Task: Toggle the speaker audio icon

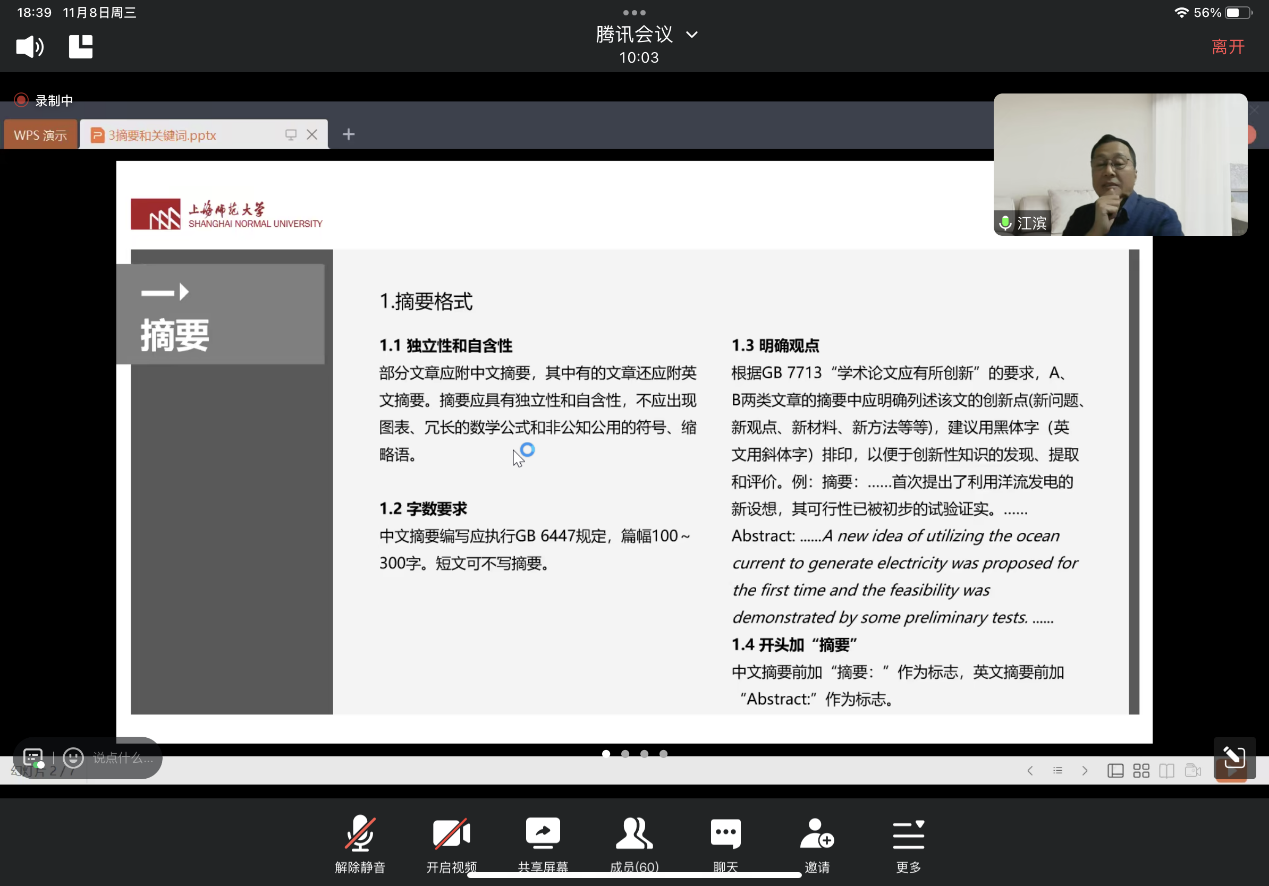Action: click(30, 46)
